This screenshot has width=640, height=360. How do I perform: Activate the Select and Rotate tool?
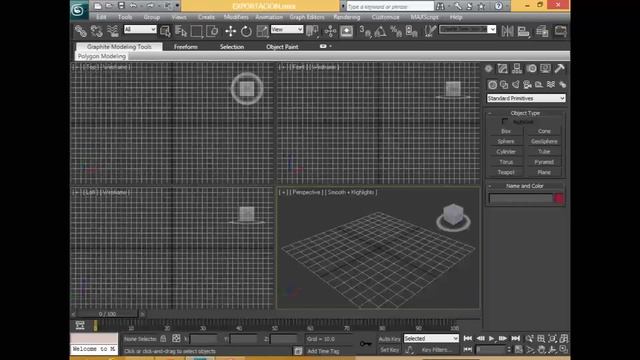246,31
